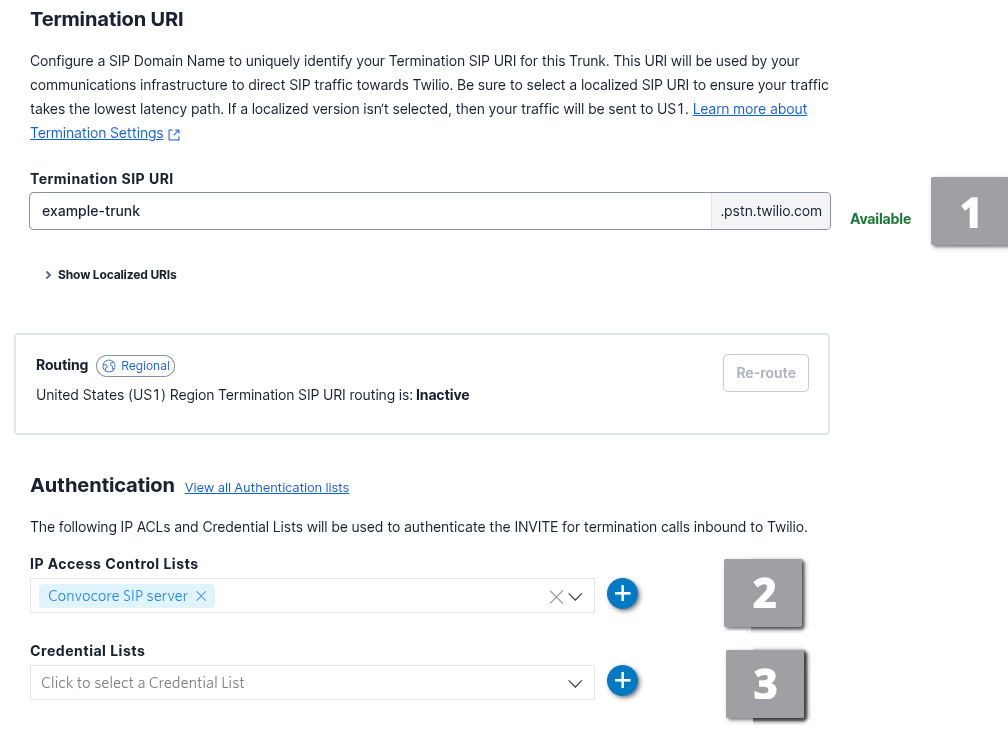Click the Convocore SIP server tag

pyautogui.click(x=117, y=596)
